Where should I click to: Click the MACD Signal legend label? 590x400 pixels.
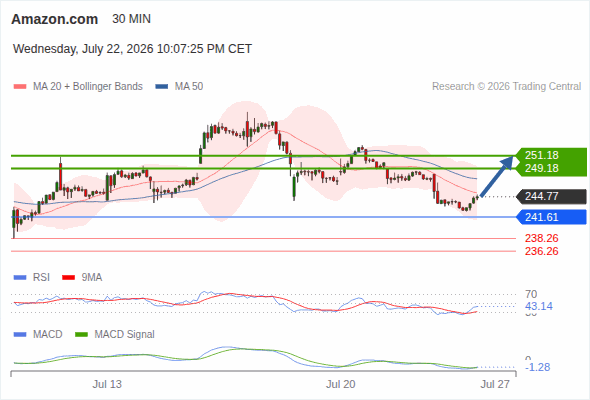(x=125, y=335)
